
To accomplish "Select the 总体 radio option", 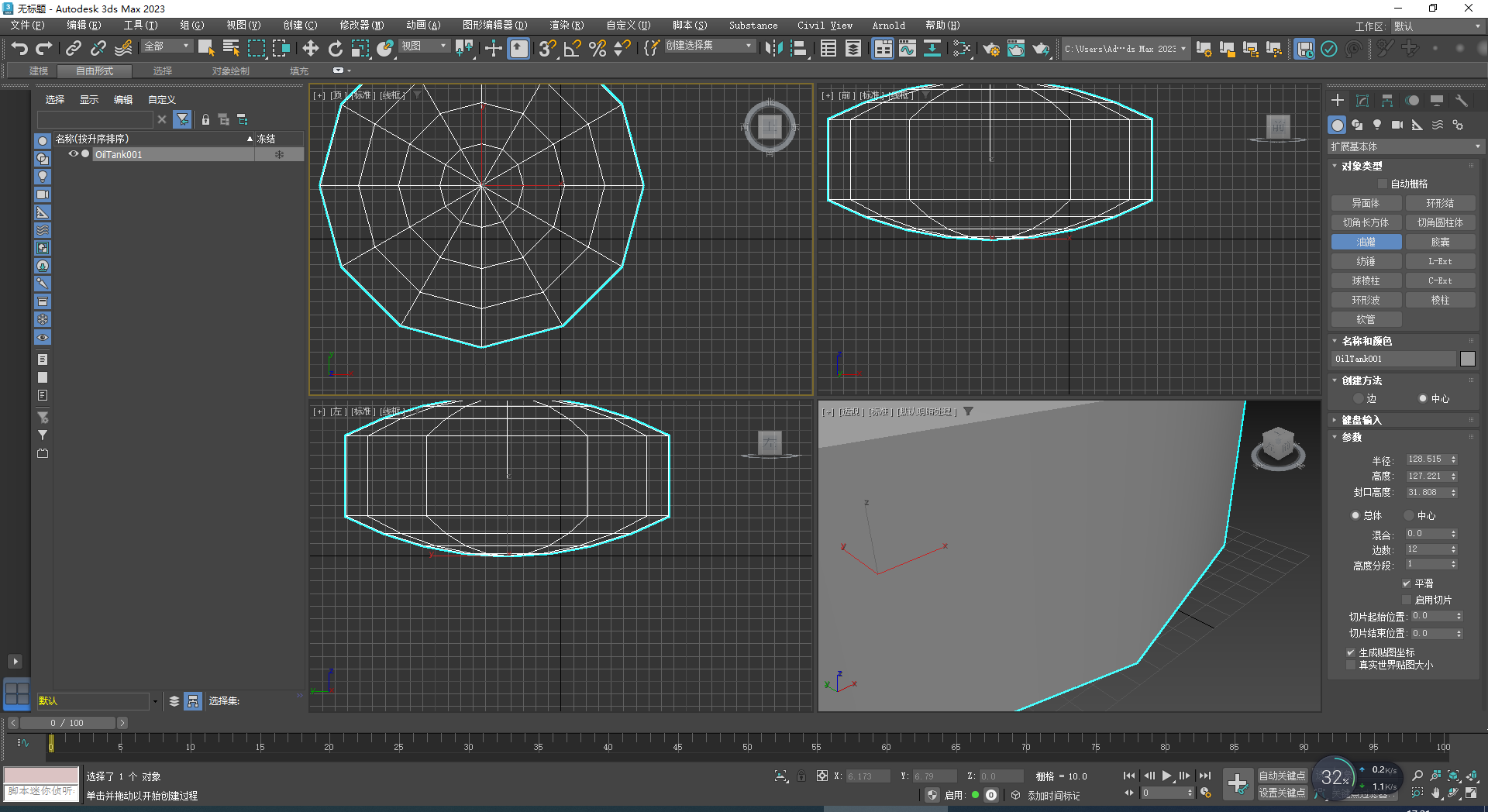I will click(1355, 515).
